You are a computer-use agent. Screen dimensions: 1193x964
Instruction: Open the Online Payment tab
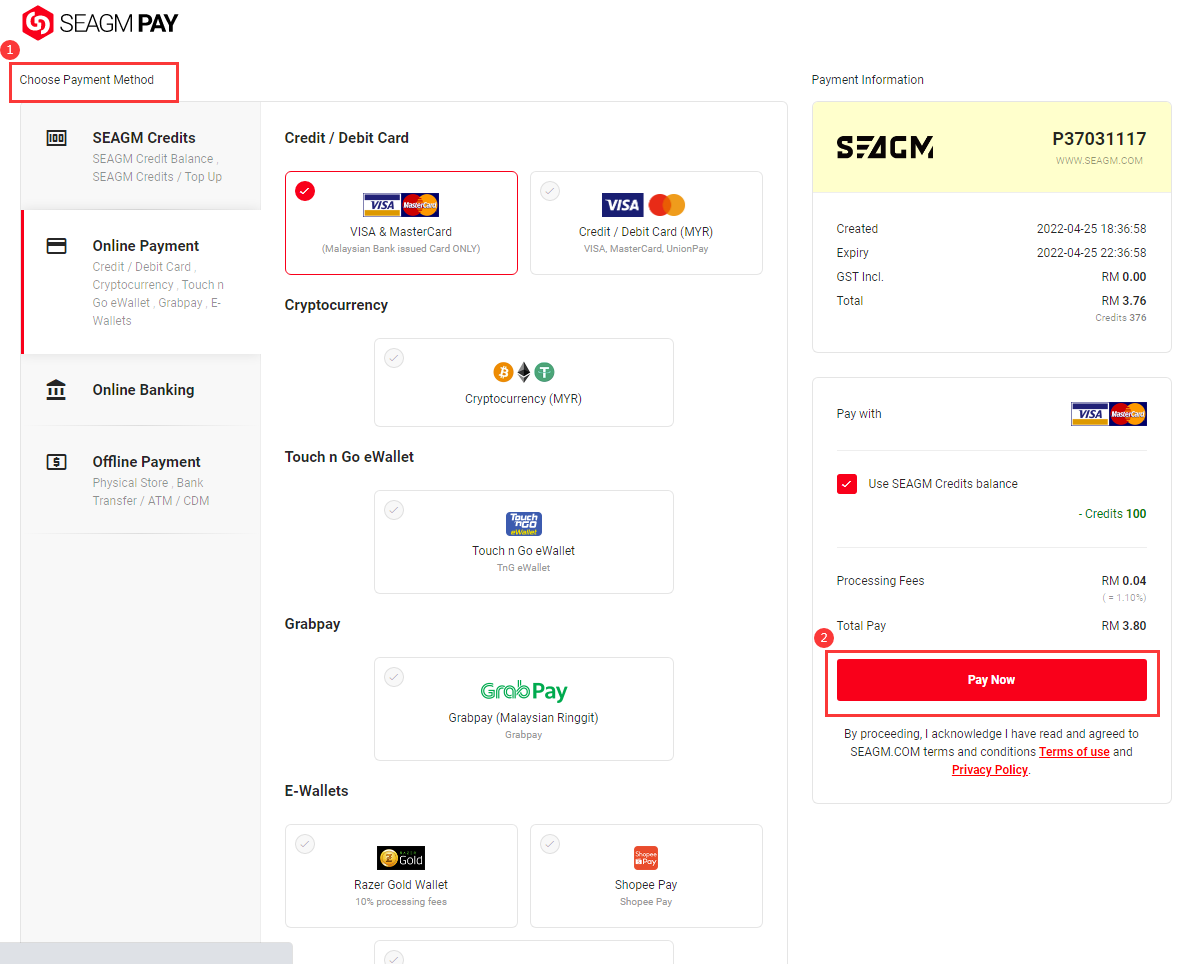point(141,282)
